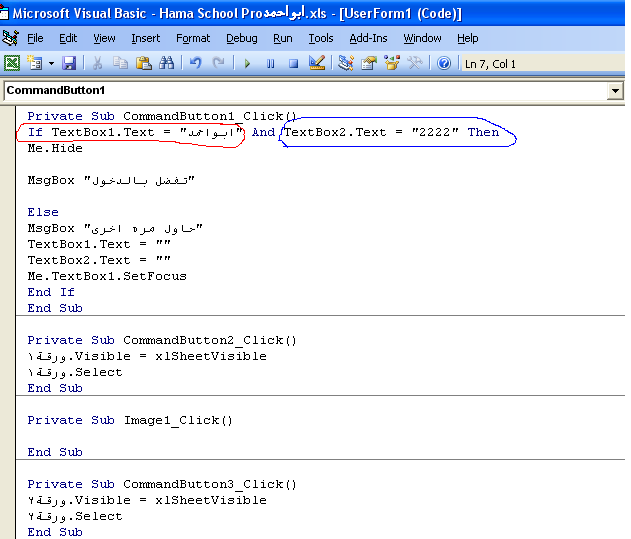The width and height of the screenshot is (631, 539).
Task: Undo the last edit via toolbar
Action: coord(195,63)
